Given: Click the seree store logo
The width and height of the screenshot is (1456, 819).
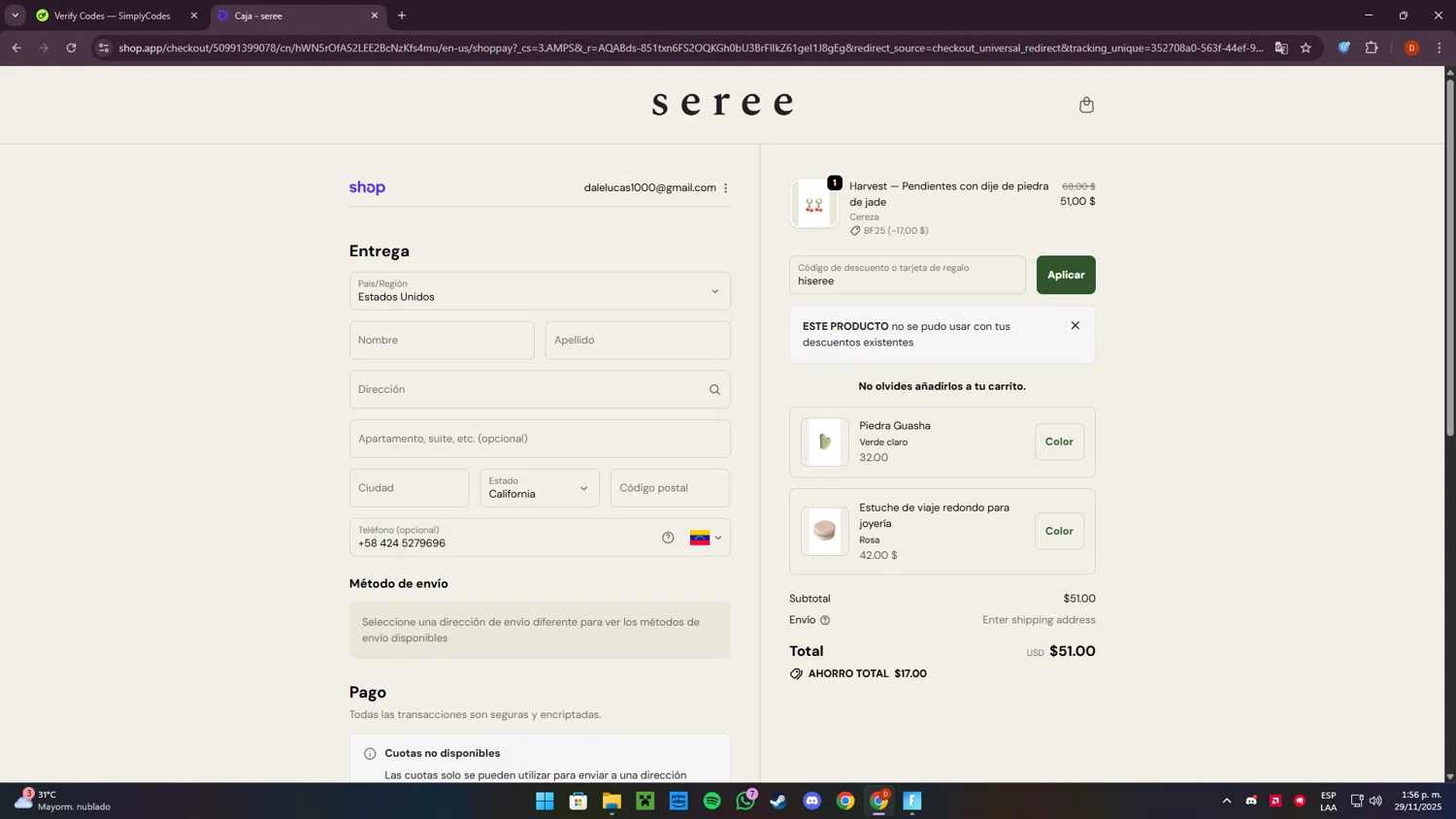Looking at the screenshot, I should [x=723, y=104].
